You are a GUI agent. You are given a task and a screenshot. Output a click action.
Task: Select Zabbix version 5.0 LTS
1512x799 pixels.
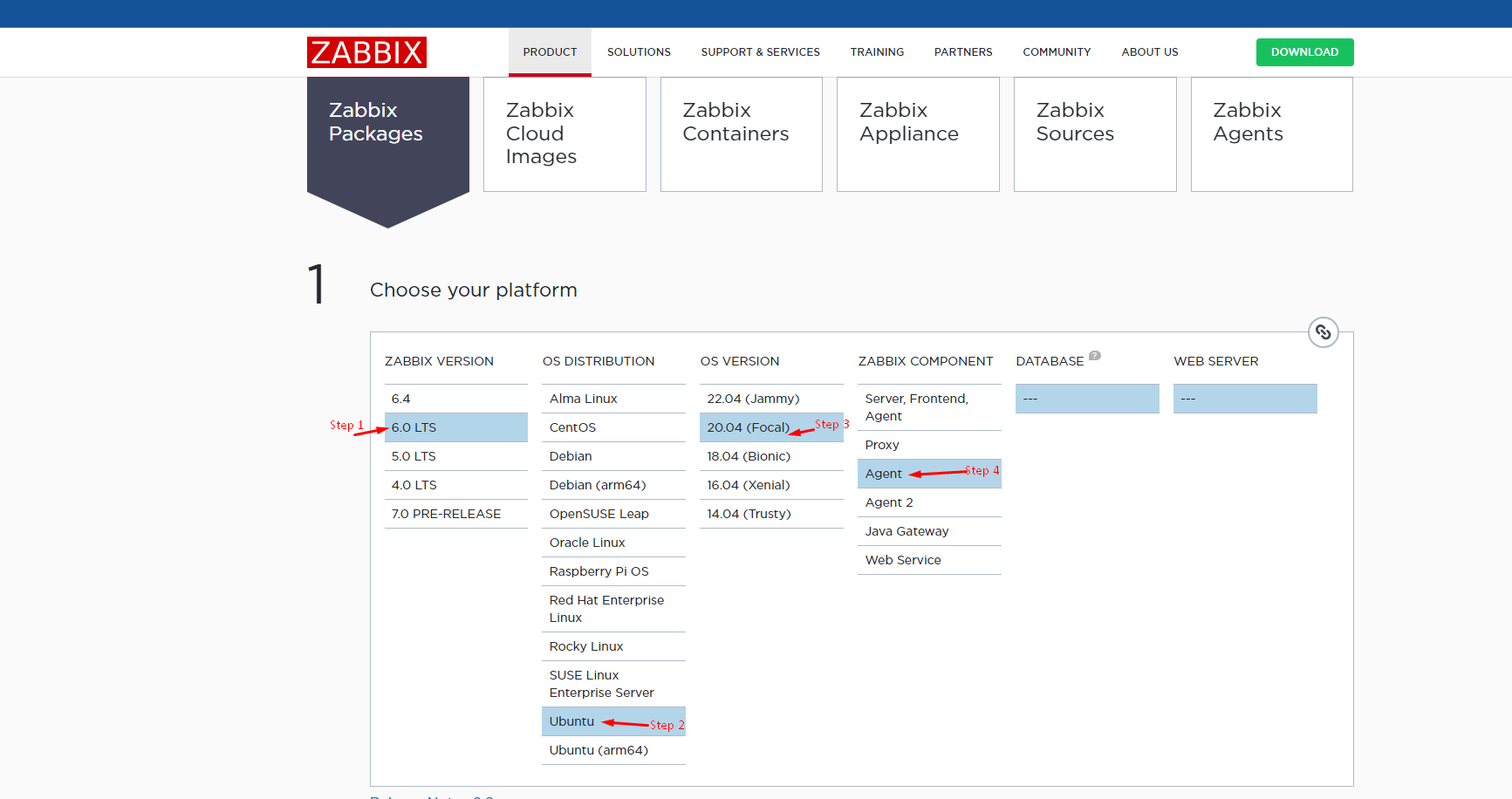[456, 456]
